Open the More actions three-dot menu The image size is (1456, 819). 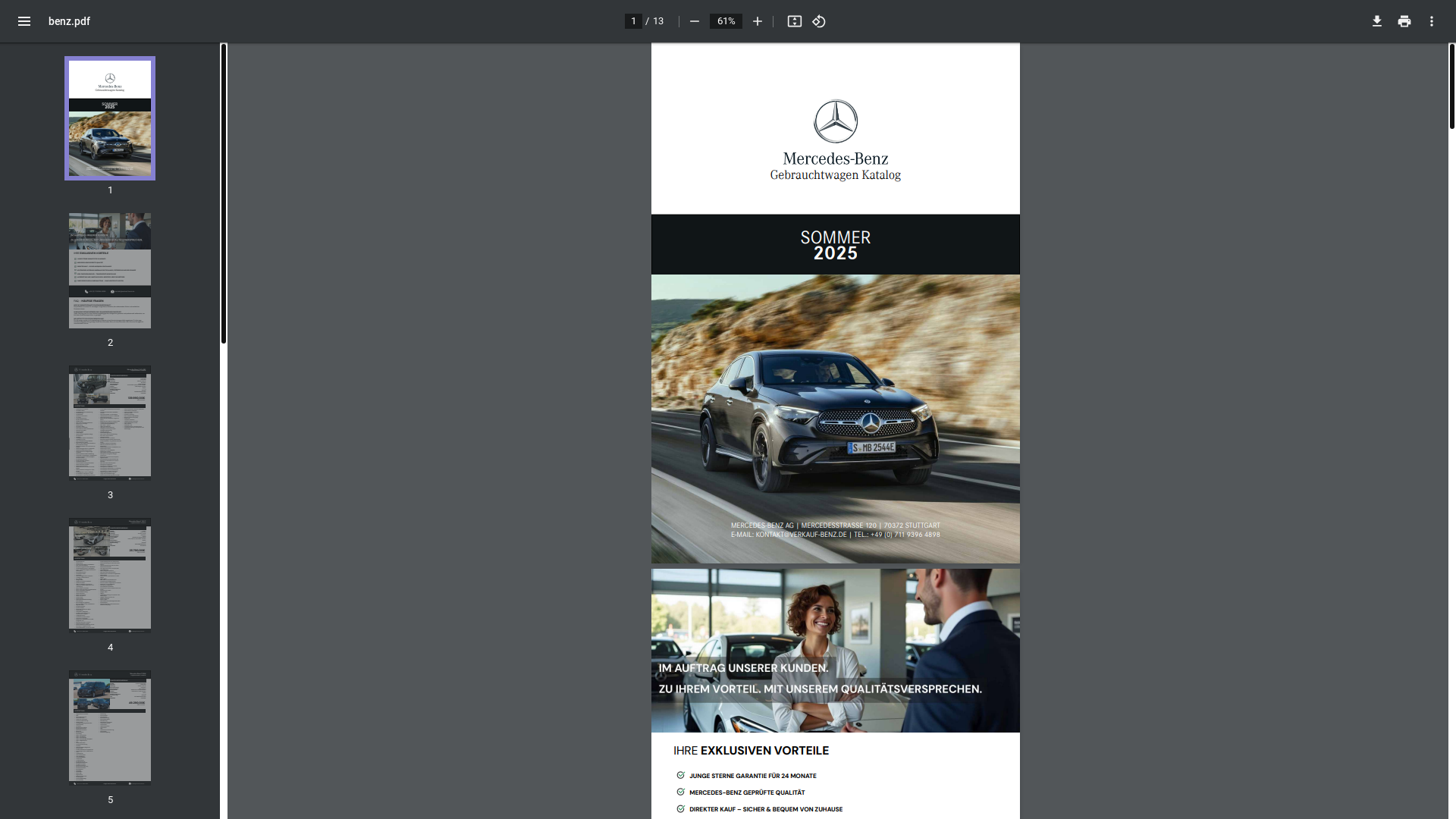tap(1432, 21)
